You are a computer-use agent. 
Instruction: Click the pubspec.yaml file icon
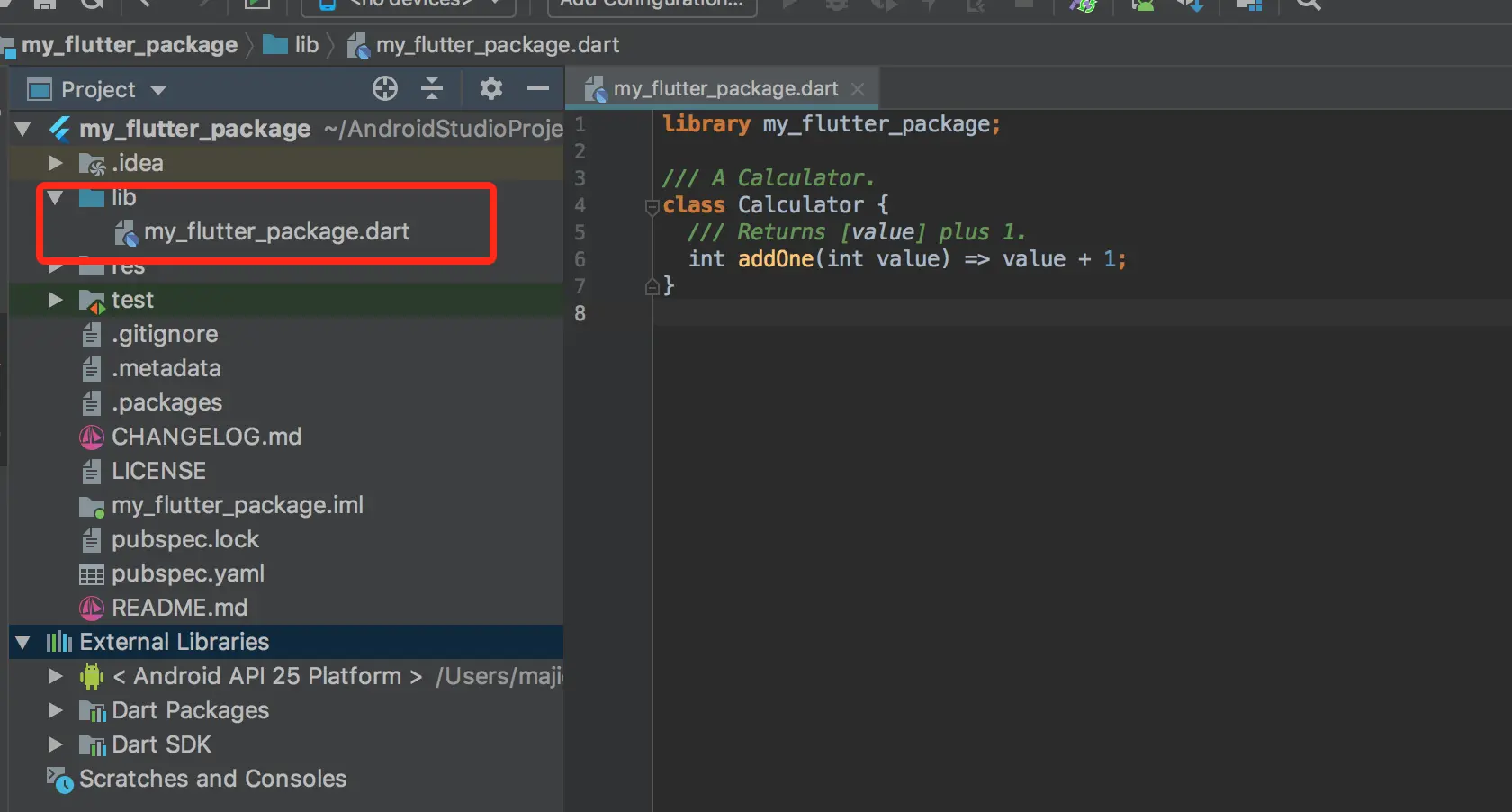pos(92,574)
